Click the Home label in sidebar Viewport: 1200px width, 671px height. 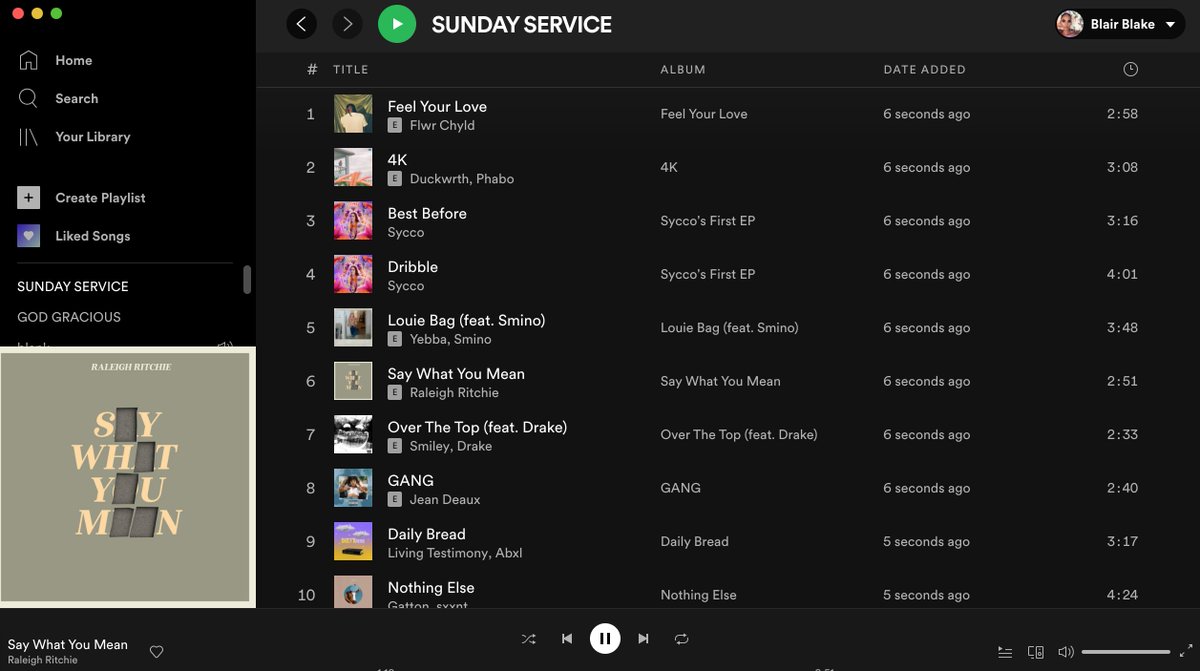click(74, 60)
